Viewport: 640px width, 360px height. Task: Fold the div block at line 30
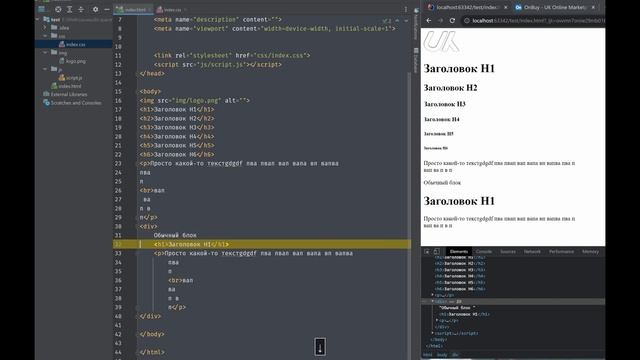coord(137,226)
